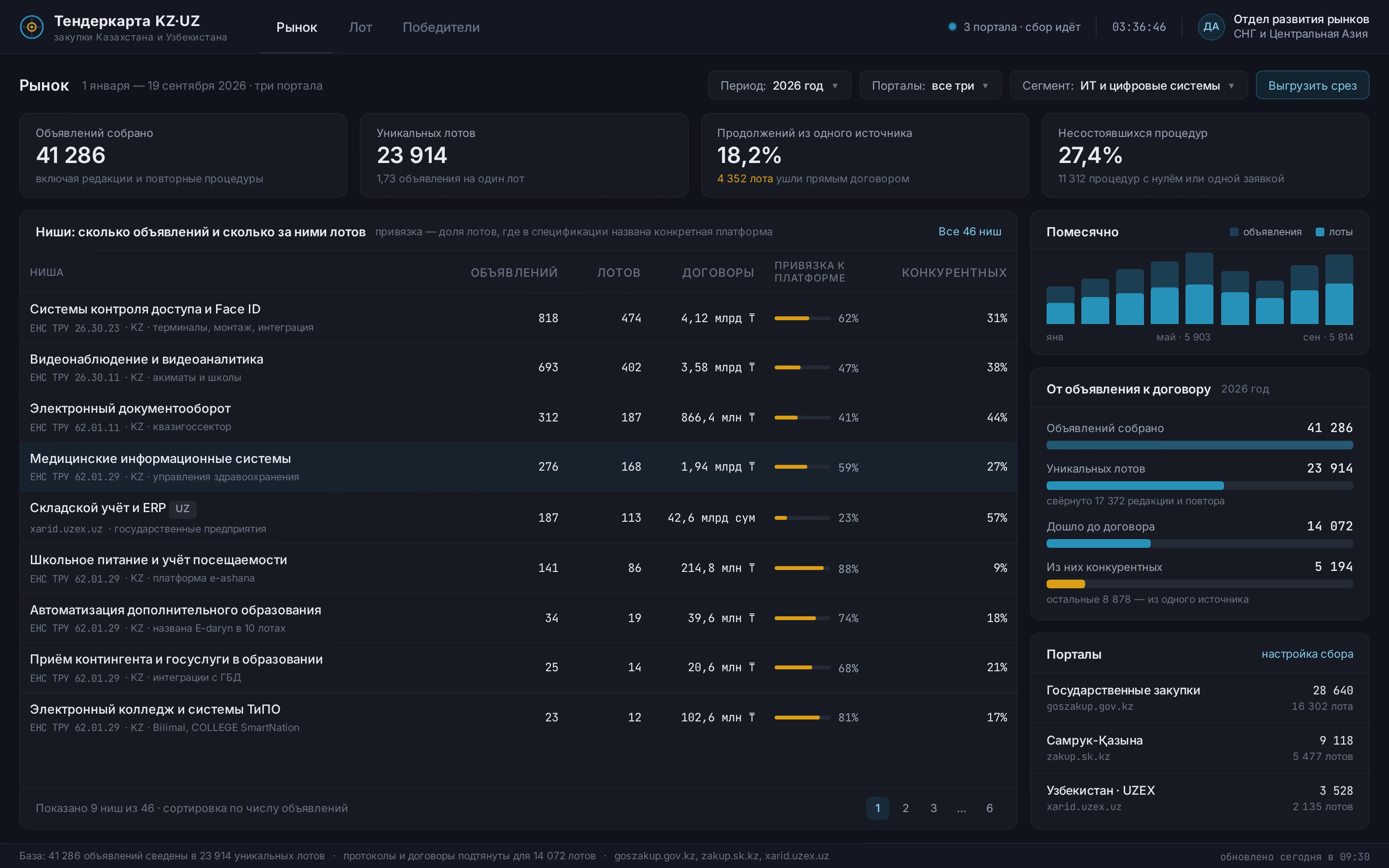
Task: Click the 23% platform binding bar
Action: pos(802,518)
